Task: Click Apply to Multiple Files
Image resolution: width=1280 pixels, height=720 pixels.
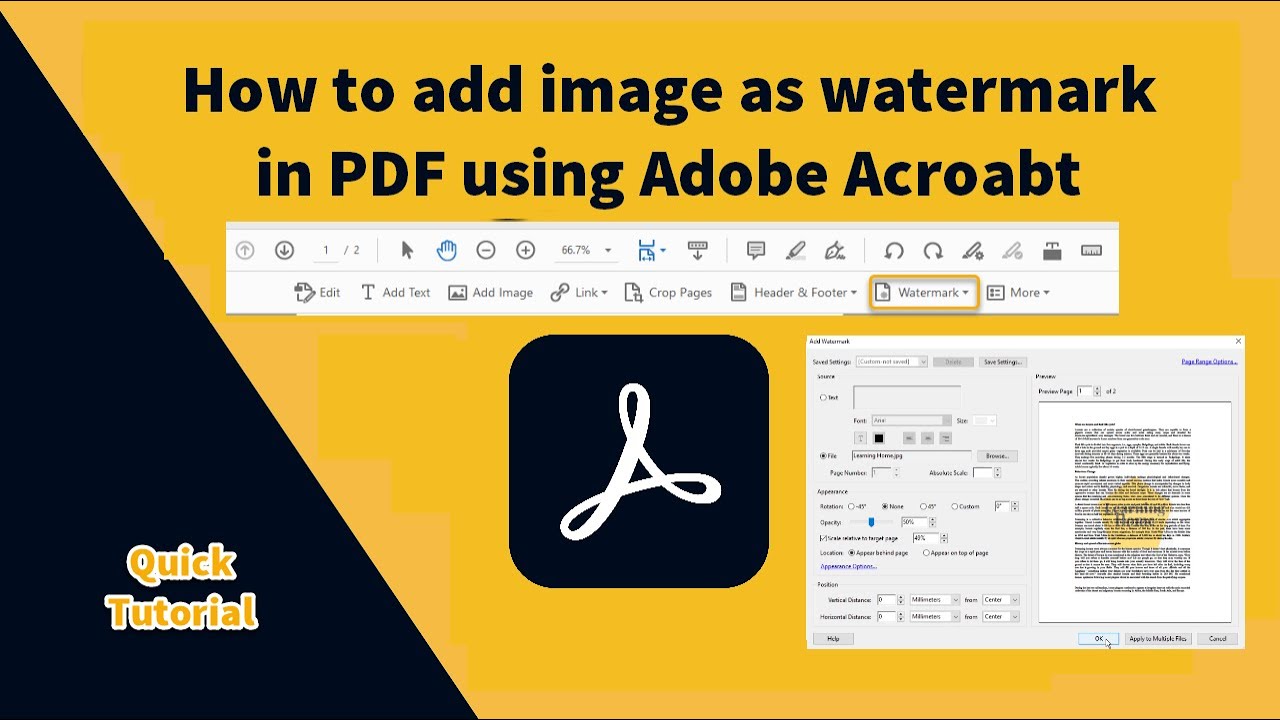Action: pyautogui.click(x=1157, y=638)
